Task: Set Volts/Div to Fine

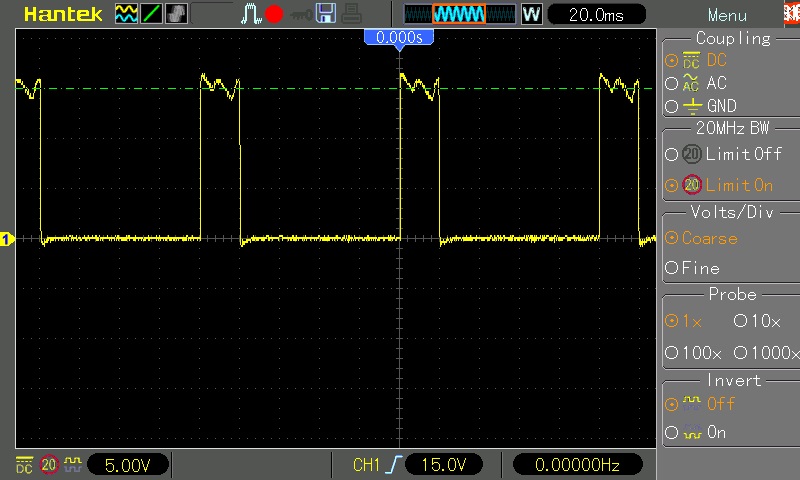Action: point(699,268)
